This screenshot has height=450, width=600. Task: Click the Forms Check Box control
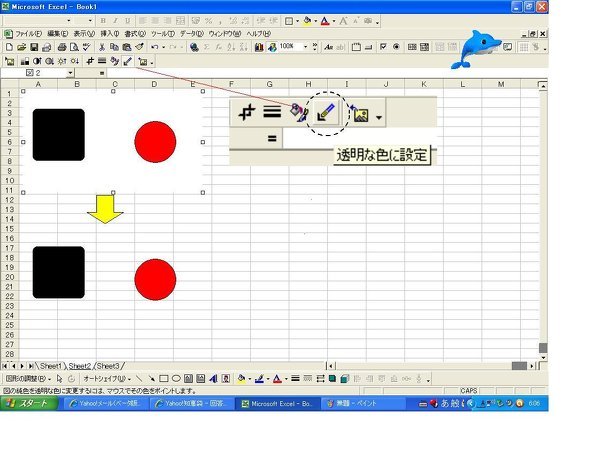tap(383, 47)
